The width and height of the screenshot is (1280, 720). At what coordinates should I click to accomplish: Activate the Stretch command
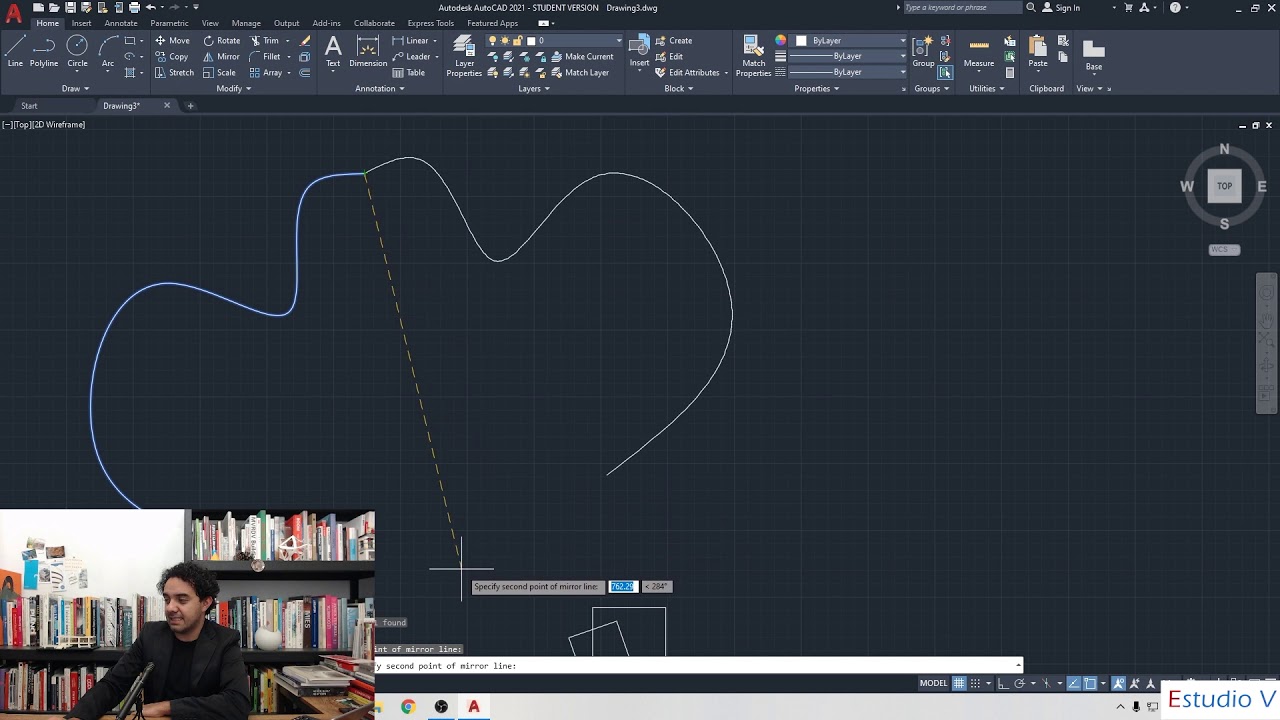pos(174,73)
